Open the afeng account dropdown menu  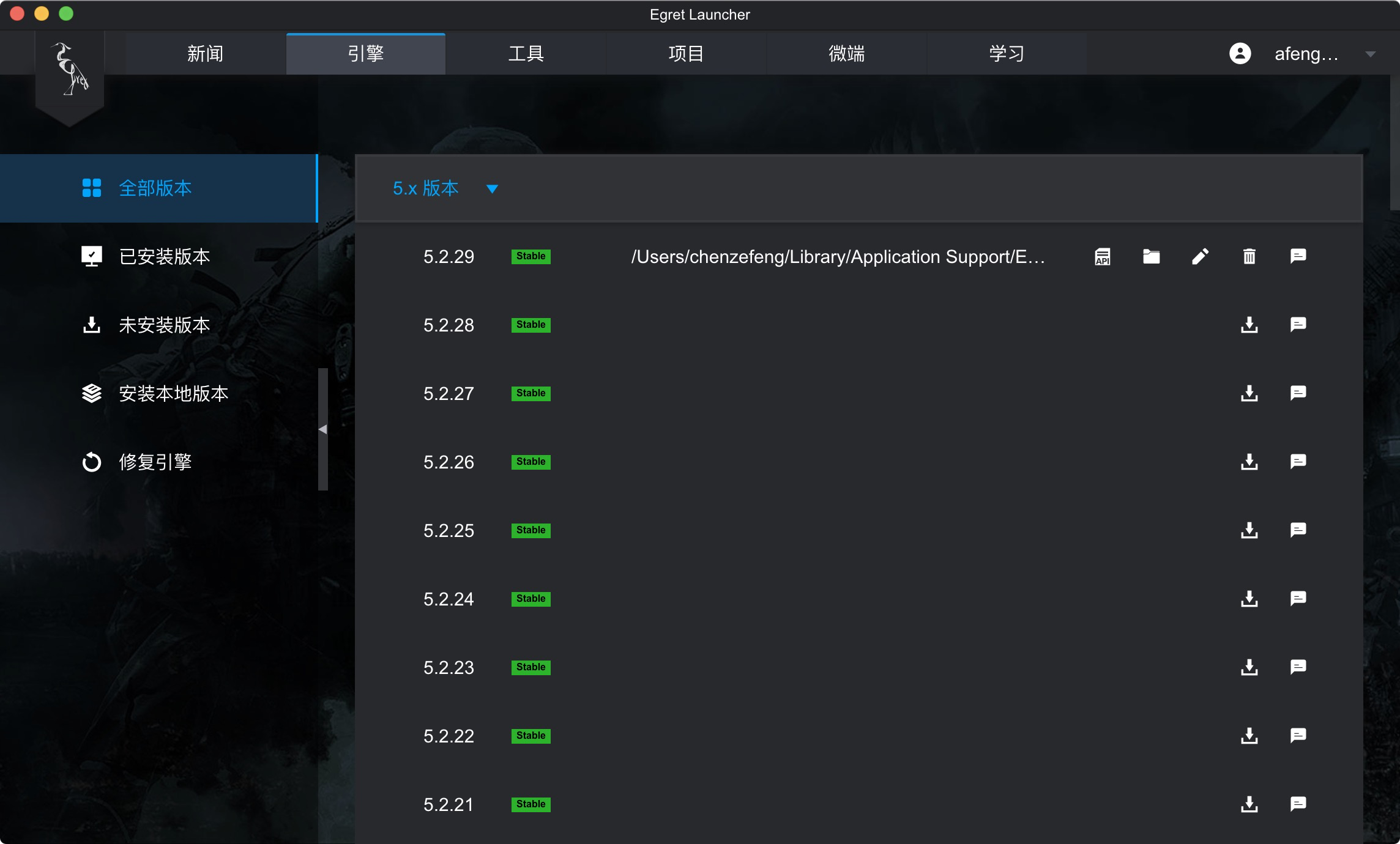(1370, 54)
